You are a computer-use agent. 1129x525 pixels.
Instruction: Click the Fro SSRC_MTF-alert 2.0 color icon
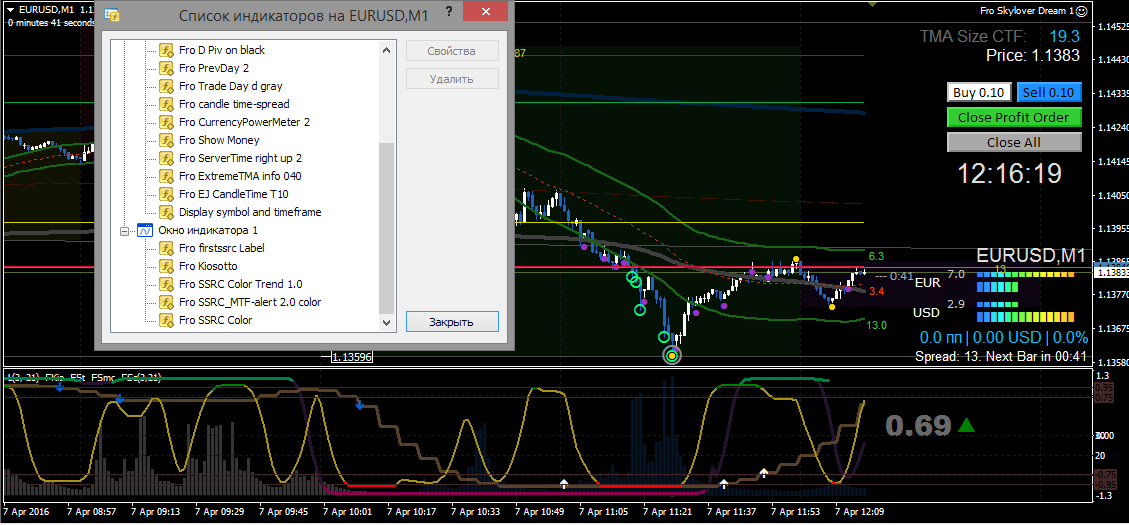(x=166, y=302)
